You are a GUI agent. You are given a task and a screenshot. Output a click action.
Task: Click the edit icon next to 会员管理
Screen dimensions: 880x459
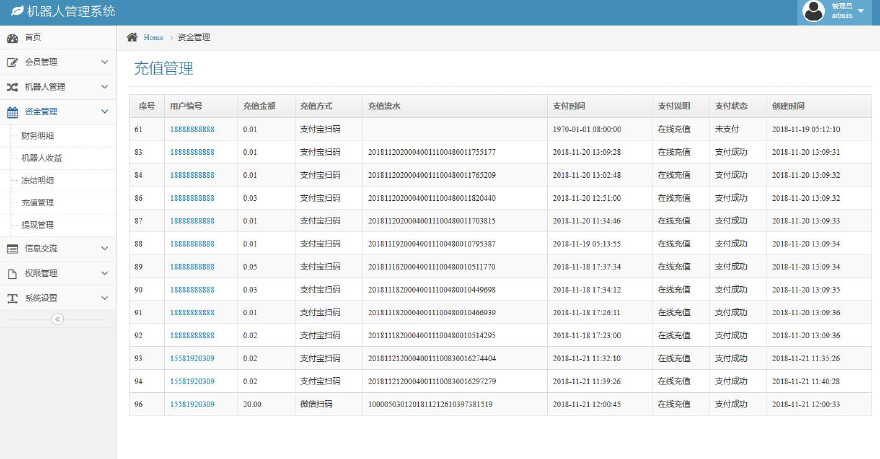(x=13, y=62)
